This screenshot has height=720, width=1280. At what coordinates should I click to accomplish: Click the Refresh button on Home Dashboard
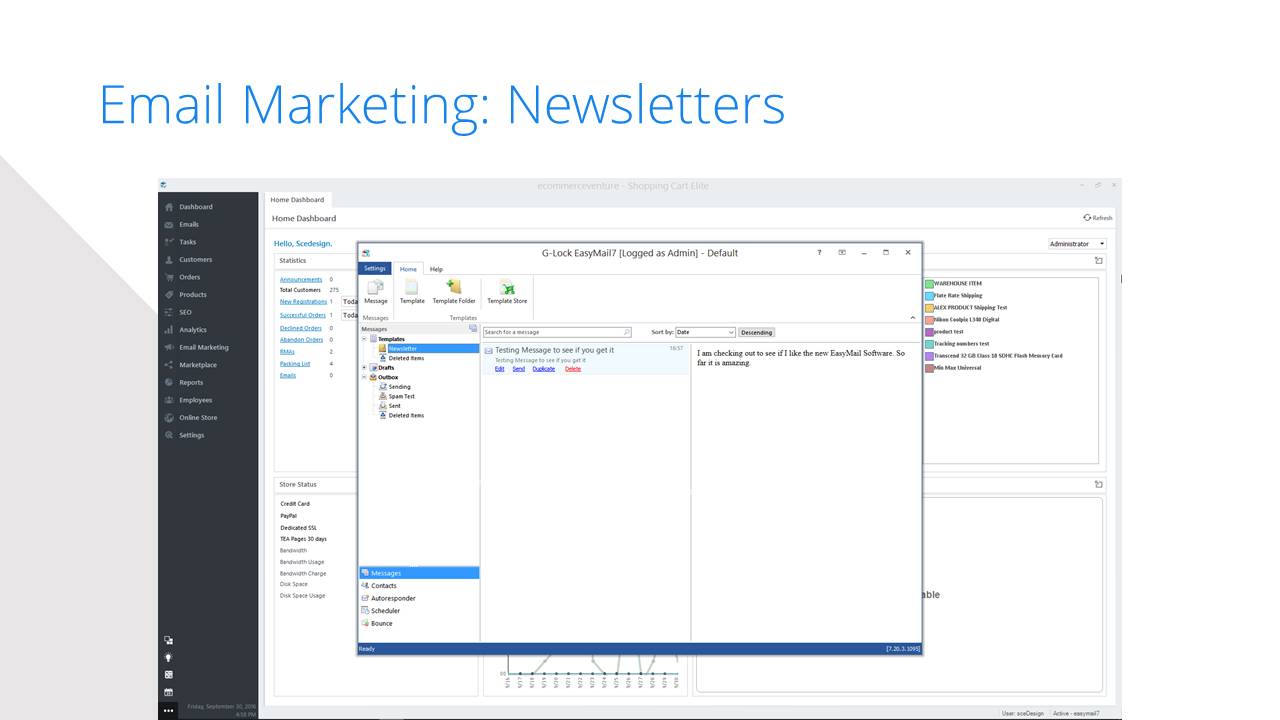coord(1097,218)
